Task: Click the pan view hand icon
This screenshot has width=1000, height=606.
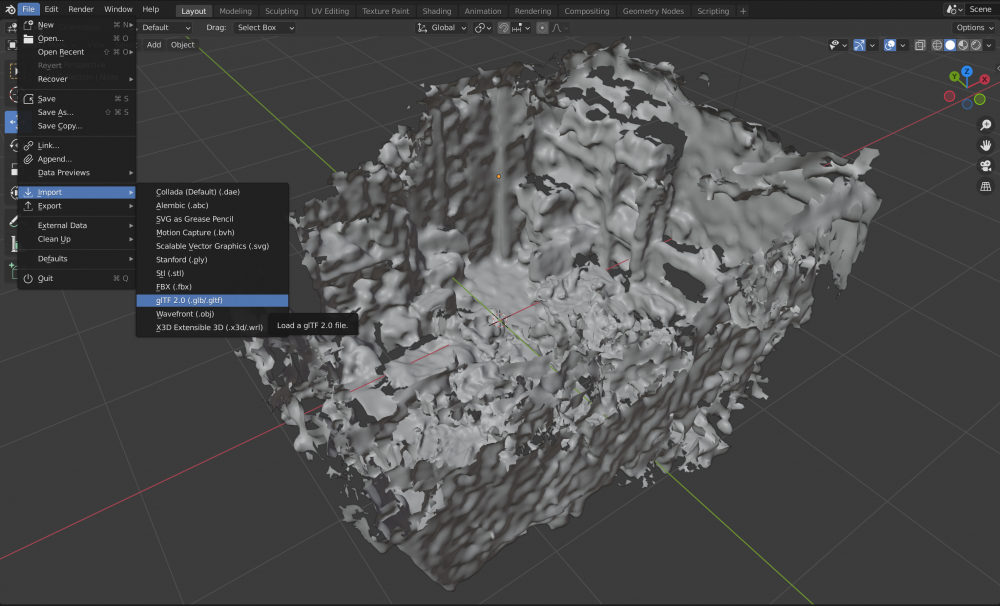Action: (x=985, y=145)
